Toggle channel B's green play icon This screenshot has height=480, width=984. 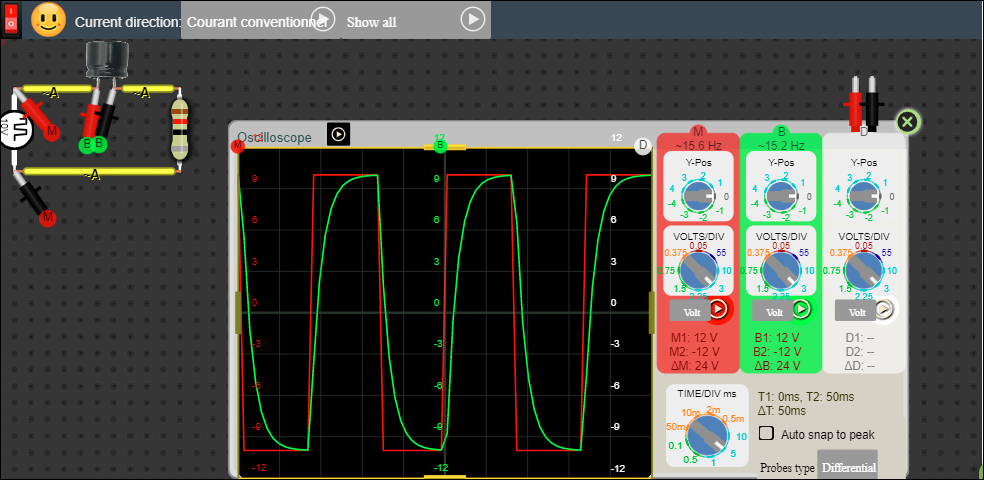click(x=801, y=309)
